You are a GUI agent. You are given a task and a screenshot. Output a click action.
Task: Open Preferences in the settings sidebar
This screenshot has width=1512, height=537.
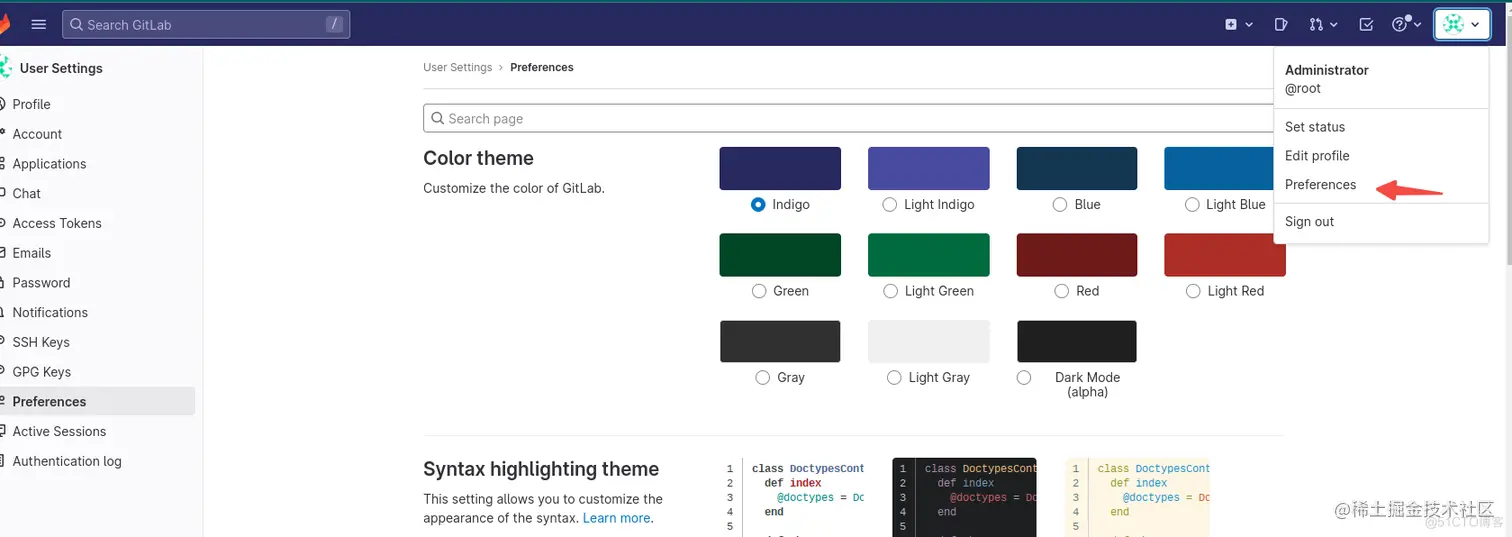97,401
